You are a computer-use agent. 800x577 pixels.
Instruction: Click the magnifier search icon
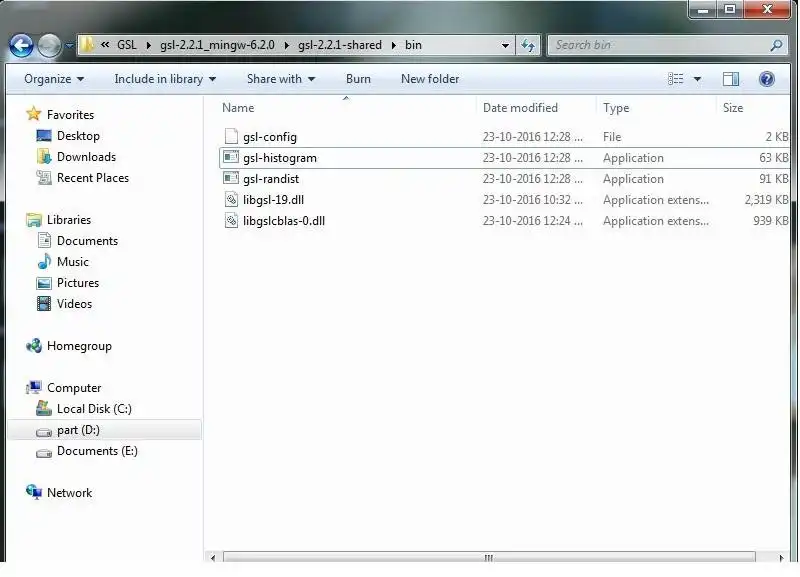(x=777, y=45)
